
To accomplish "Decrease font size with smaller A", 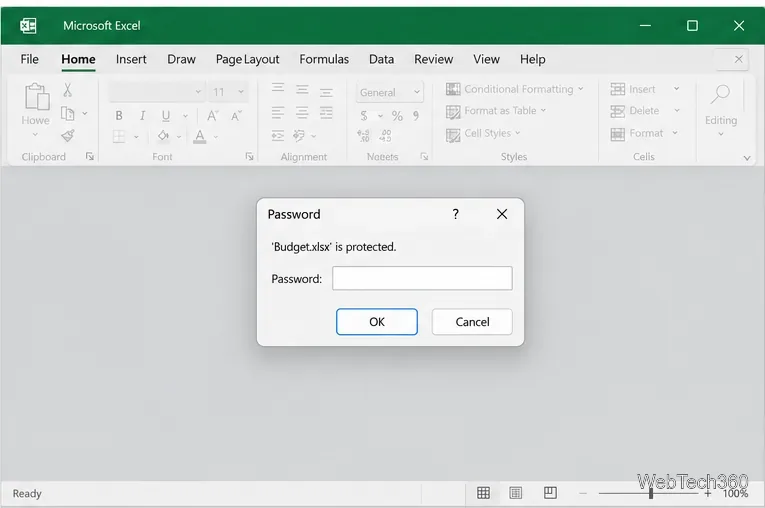I will [x=236, y=116].
